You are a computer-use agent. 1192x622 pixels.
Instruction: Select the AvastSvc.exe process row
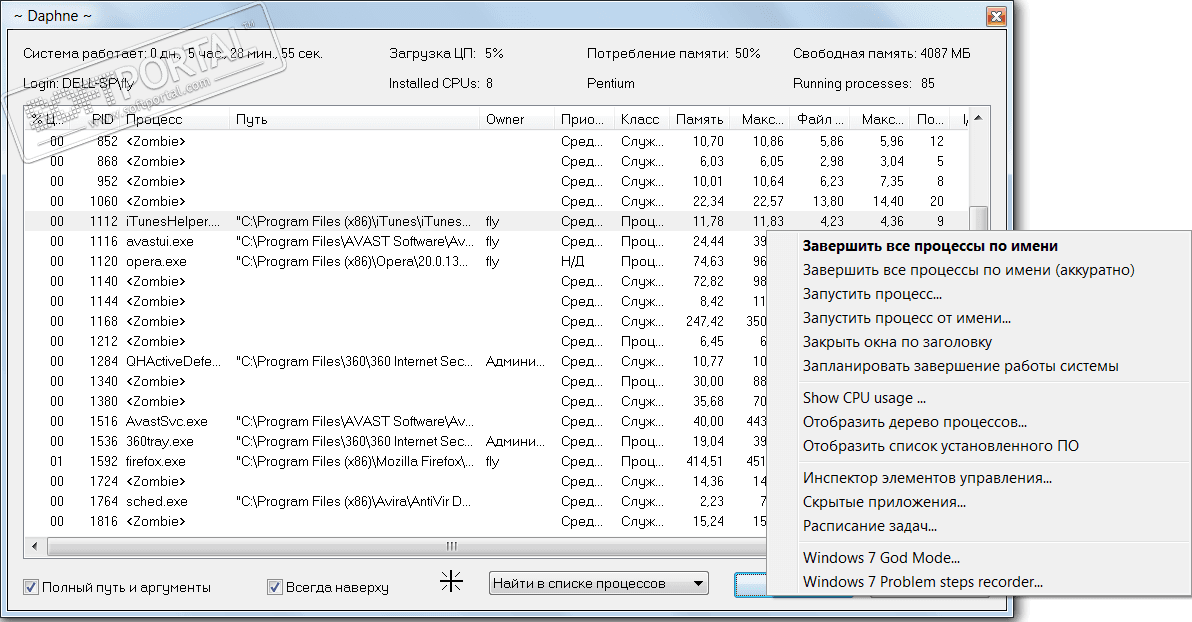tap(395, 421)
